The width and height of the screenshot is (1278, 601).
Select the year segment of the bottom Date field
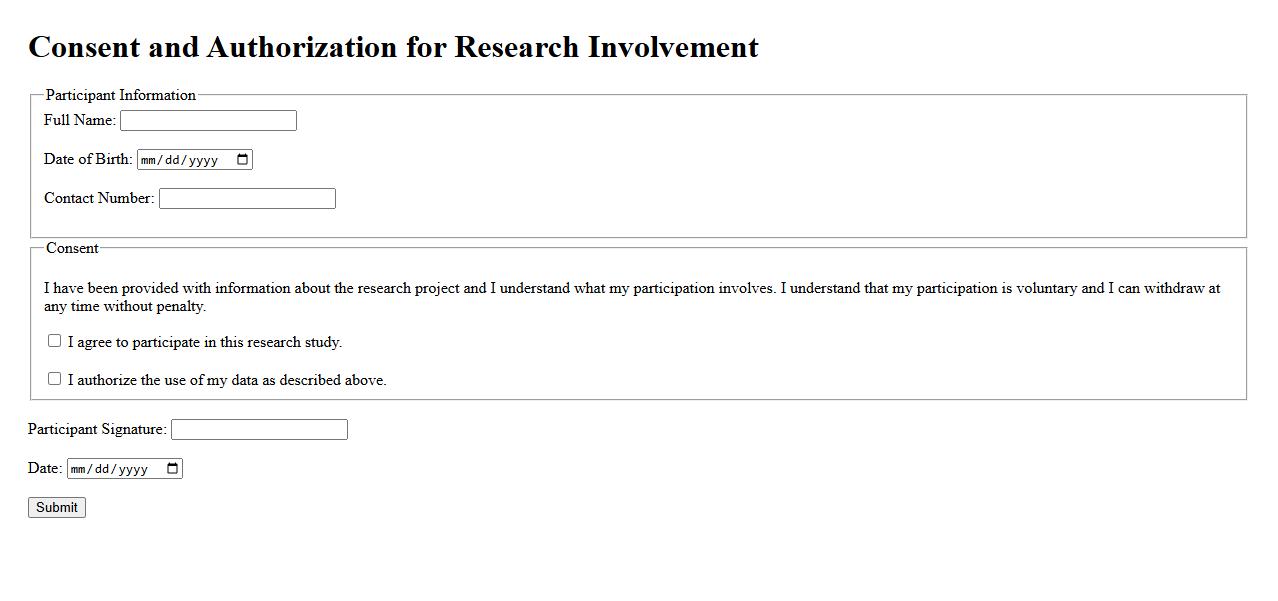coord(133,469)
